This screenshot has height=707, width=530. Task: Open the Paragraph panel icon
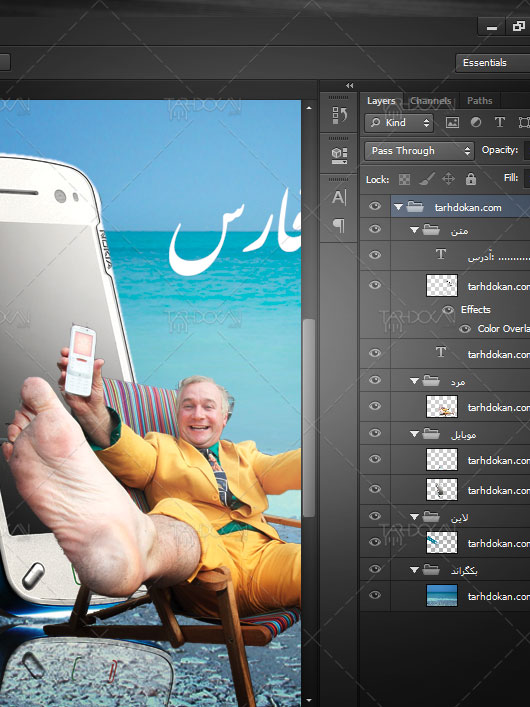(x=339, y=225)
